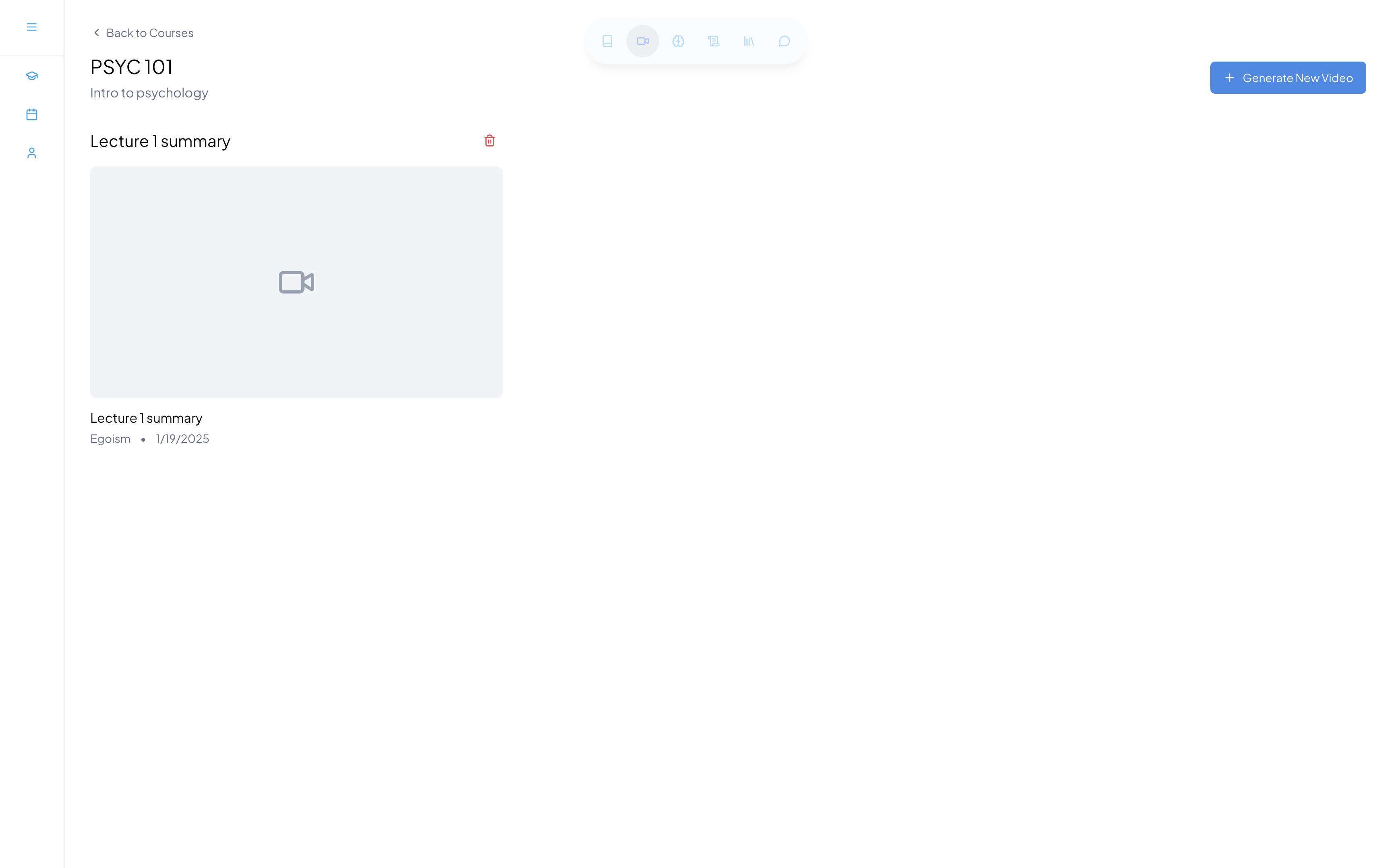Open the scroll document tab
The height and width of the screenshot is (868, 1392).
point(713,41)
